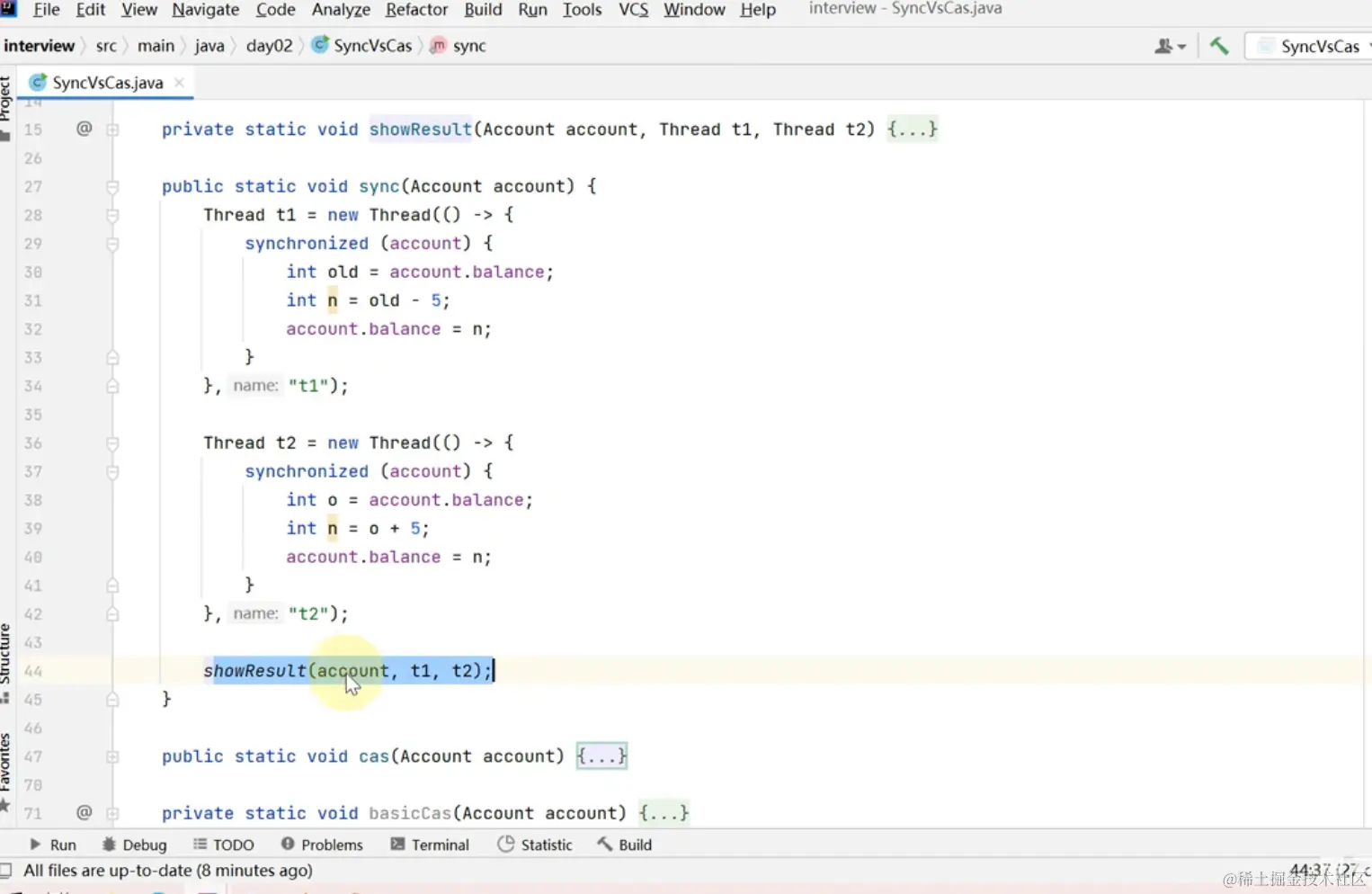Open the Analyze menu
The height and width of the screenshot is (894, 1372).
pyautogui.click(x=341, y=10)
